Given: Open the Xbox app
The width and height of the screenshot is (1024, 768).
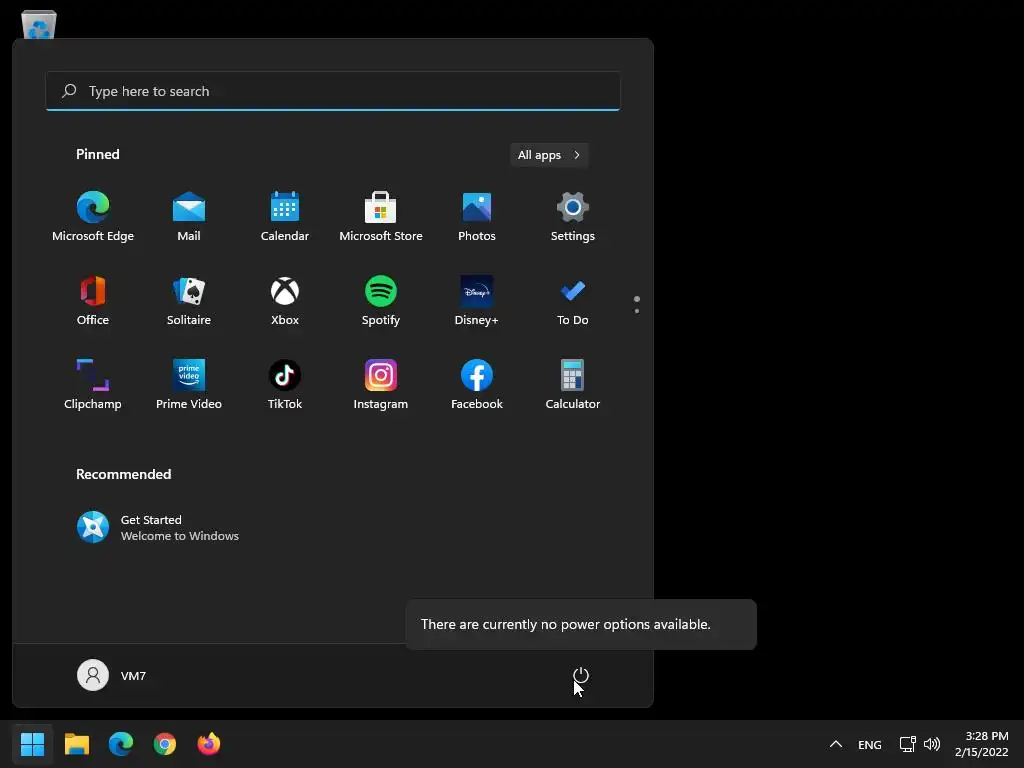Looking at the screenshot, I should [285, 301].
